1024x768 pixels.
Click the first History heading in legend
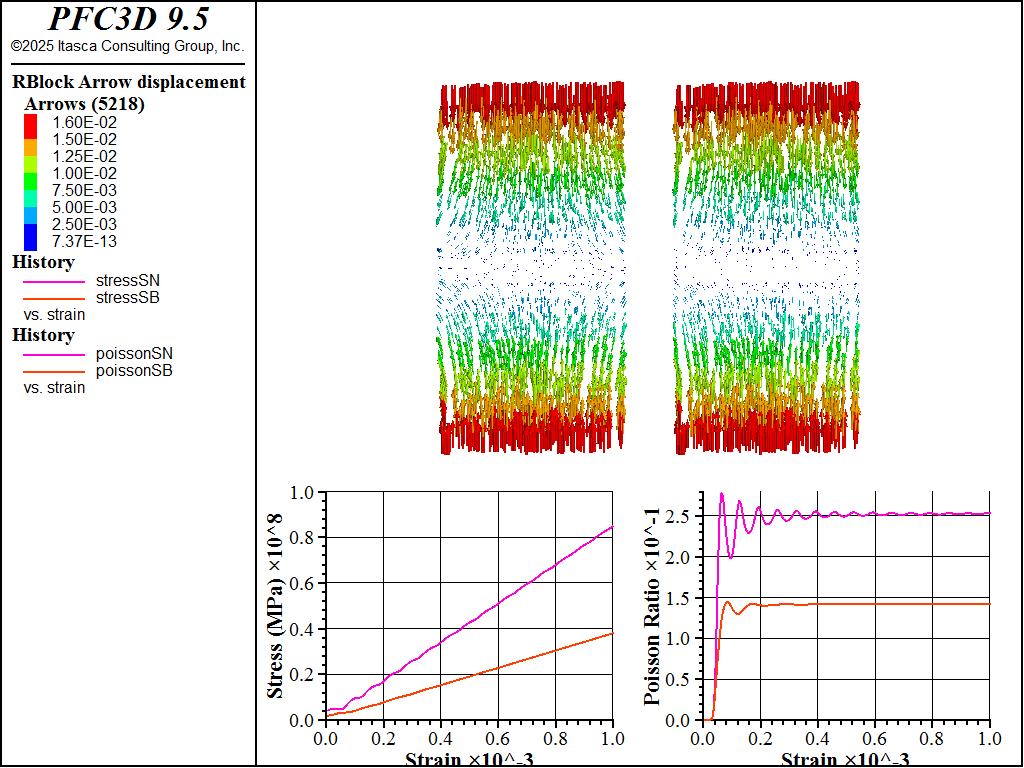(x=43, y=263)
